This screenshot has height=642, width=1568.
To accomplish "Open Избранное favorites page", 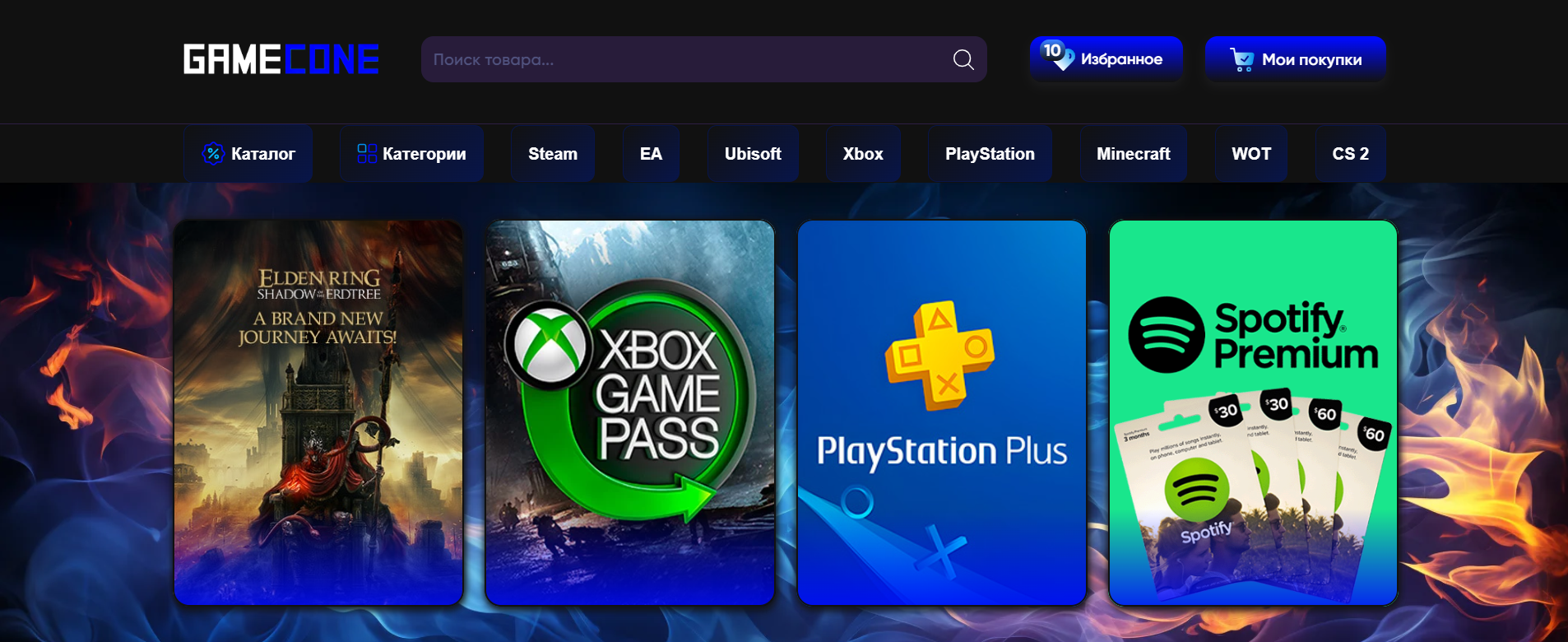I will [1121, 59].
